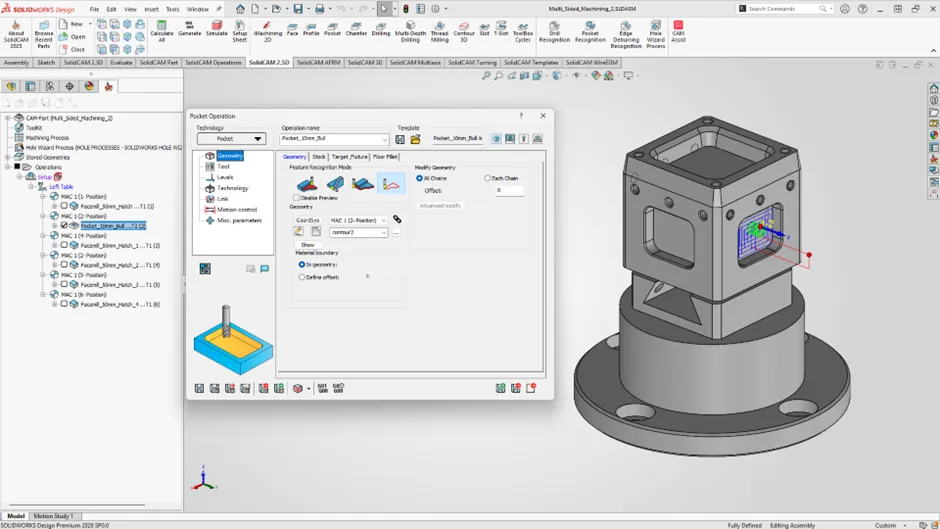Select the All Chains radio button

point(419,178)
